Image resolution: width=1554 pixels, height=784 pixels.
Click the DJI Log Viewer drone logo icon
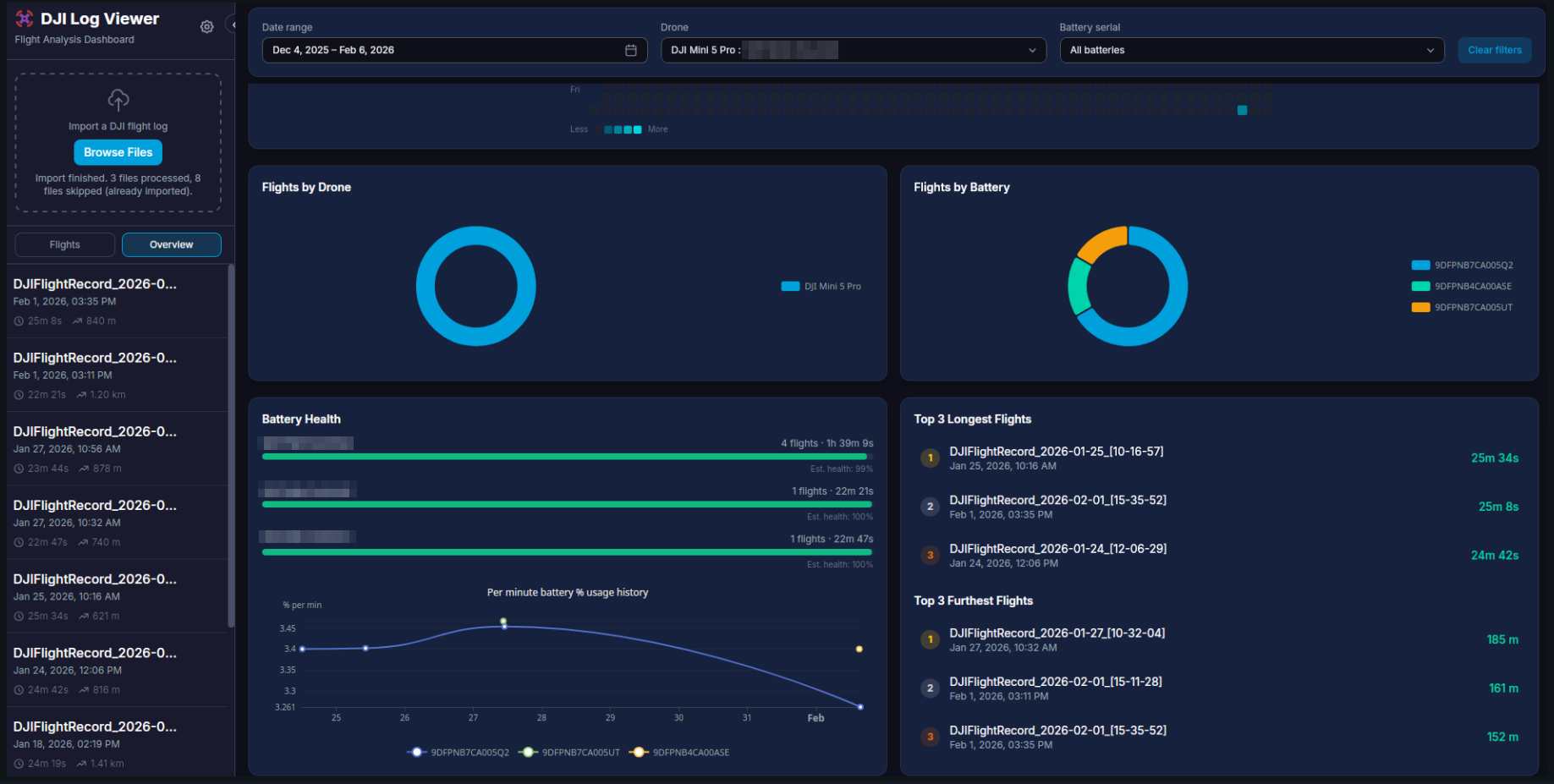point(24,18)
